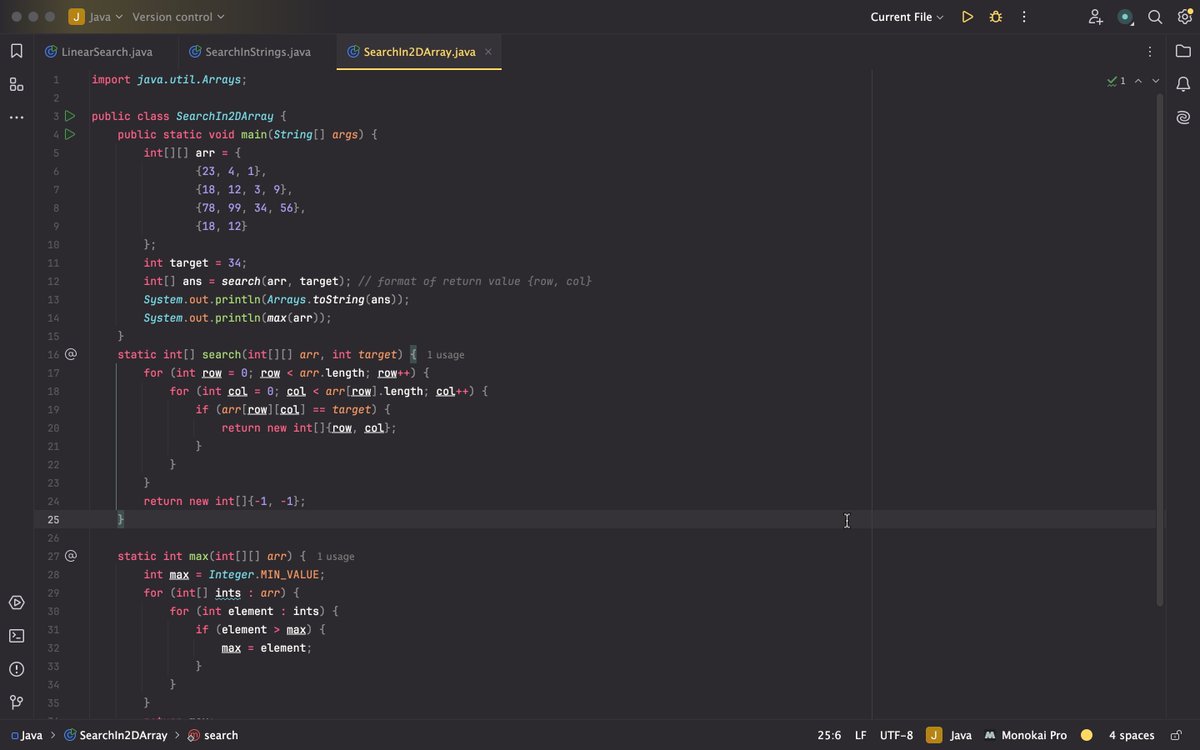Open IDE settings gear
The height and width of the screenshot is (750, 1200).
(1184, 17)
